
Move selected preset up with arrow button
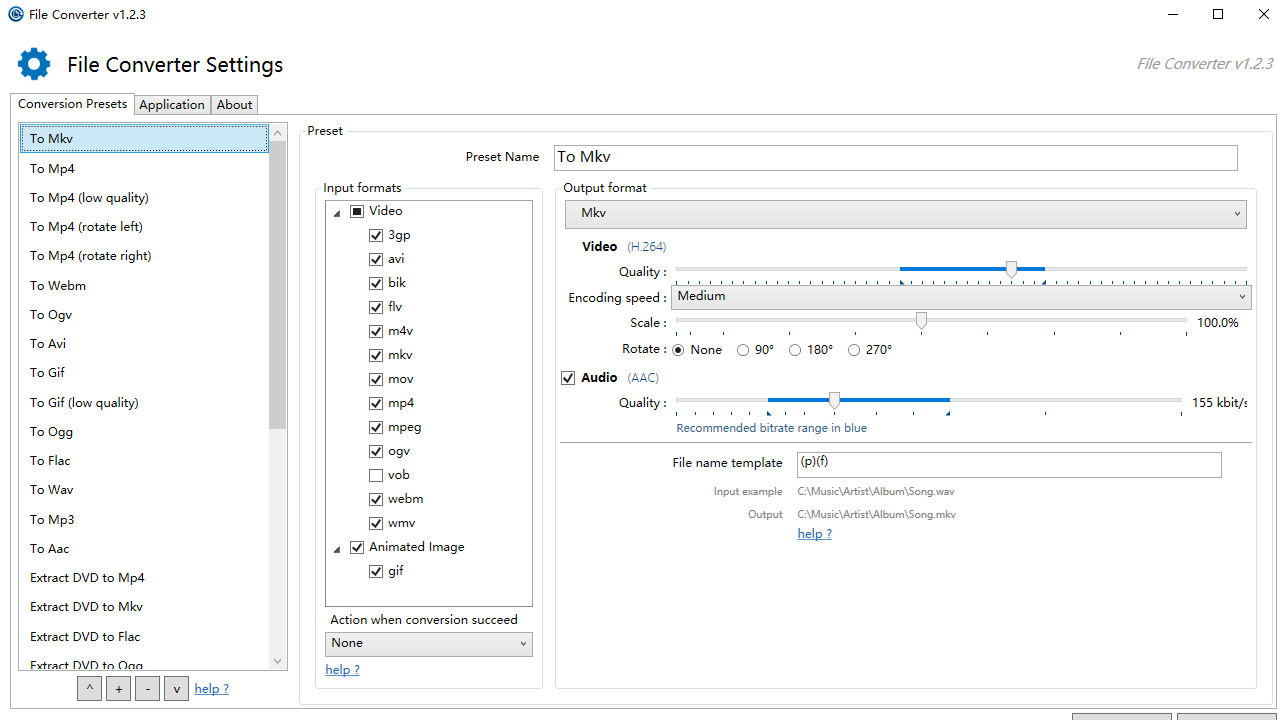[x=89, y=688]
